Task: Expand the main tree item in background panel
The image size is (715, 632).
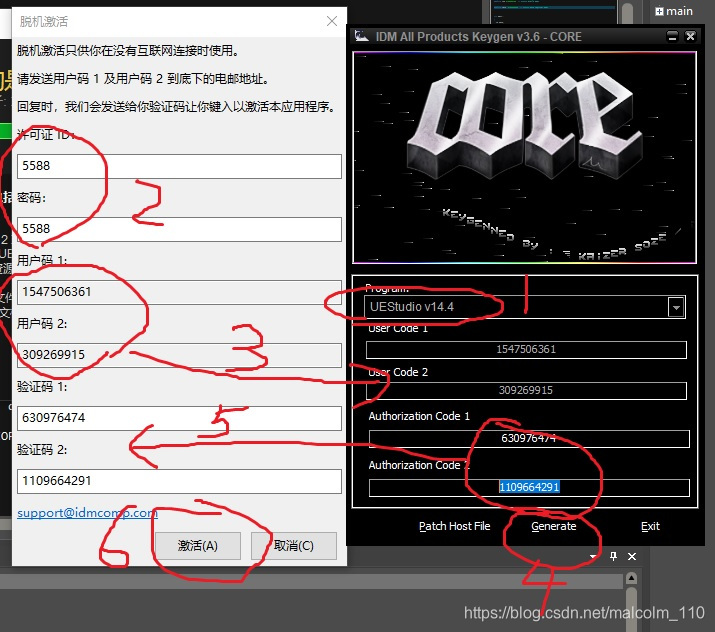Action: coord(659,11)
